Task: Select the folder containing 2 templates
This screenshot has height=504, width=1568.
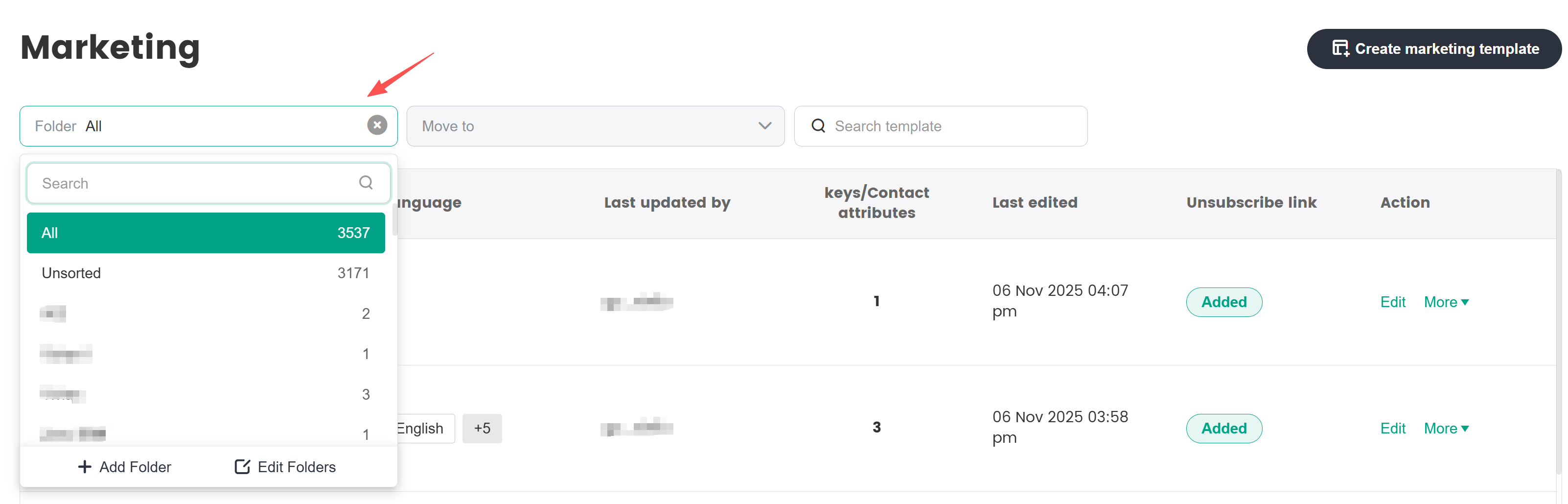Action: coord(206,314)
